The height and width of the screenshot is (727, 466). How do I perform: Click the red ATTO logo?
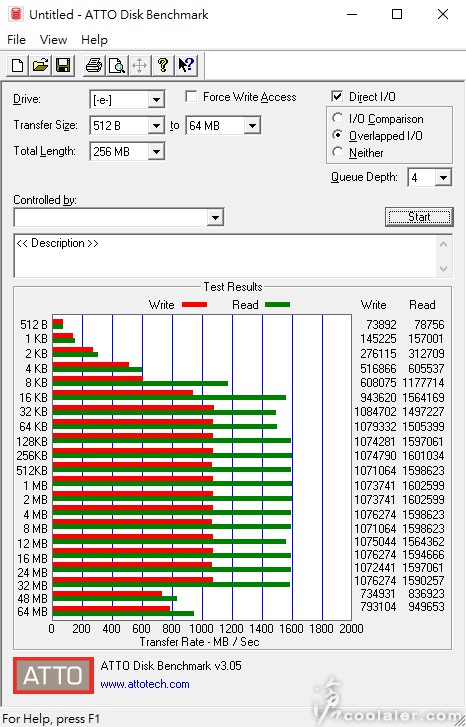click(x=53, y=676)
